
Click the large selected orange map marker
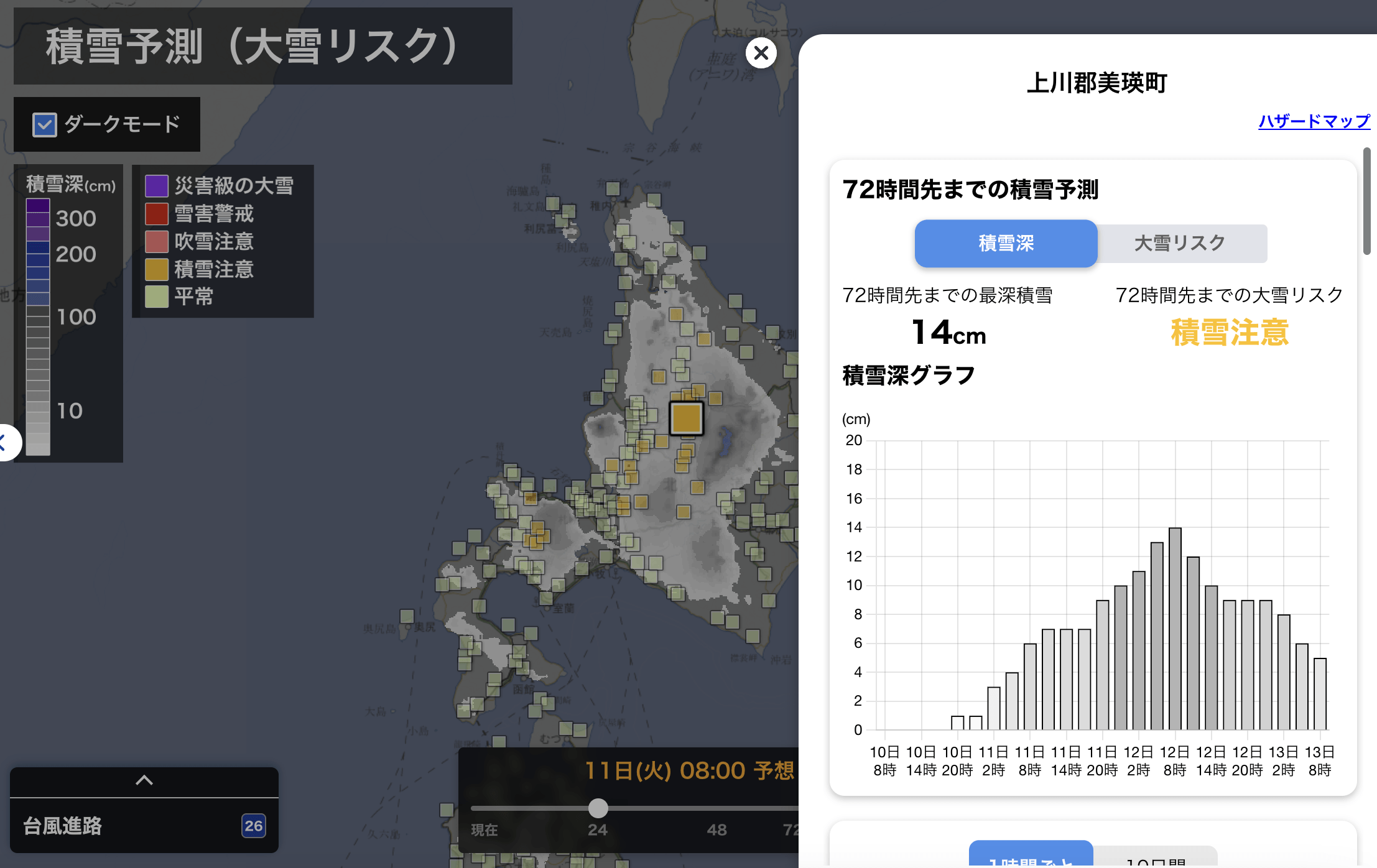tap(687, 418)
